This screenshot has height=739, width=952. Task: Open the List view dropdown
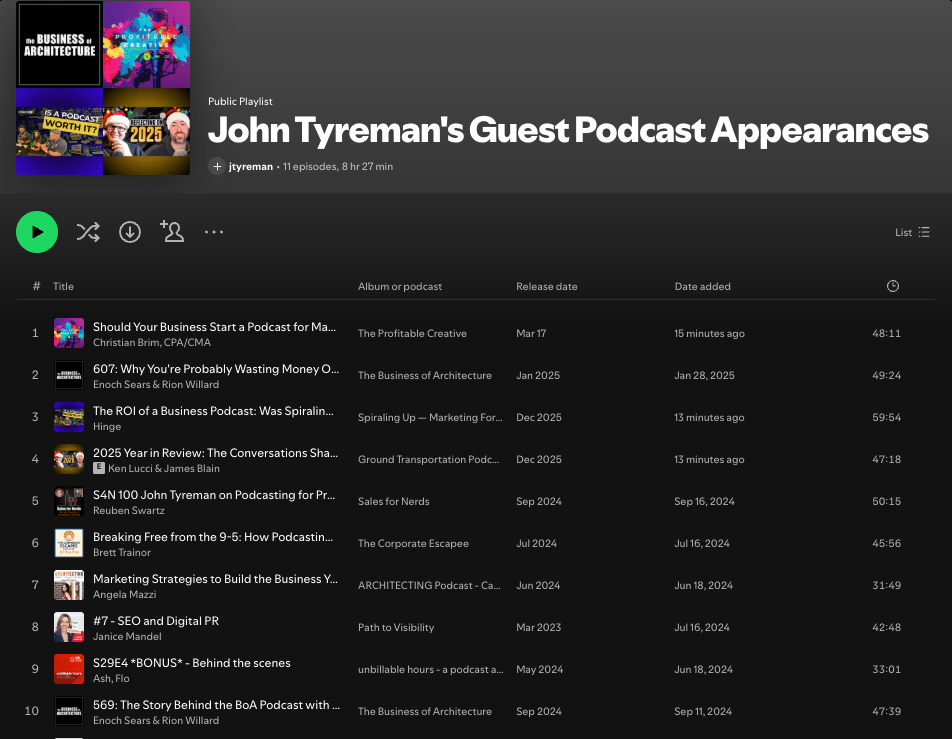[912, 232]
